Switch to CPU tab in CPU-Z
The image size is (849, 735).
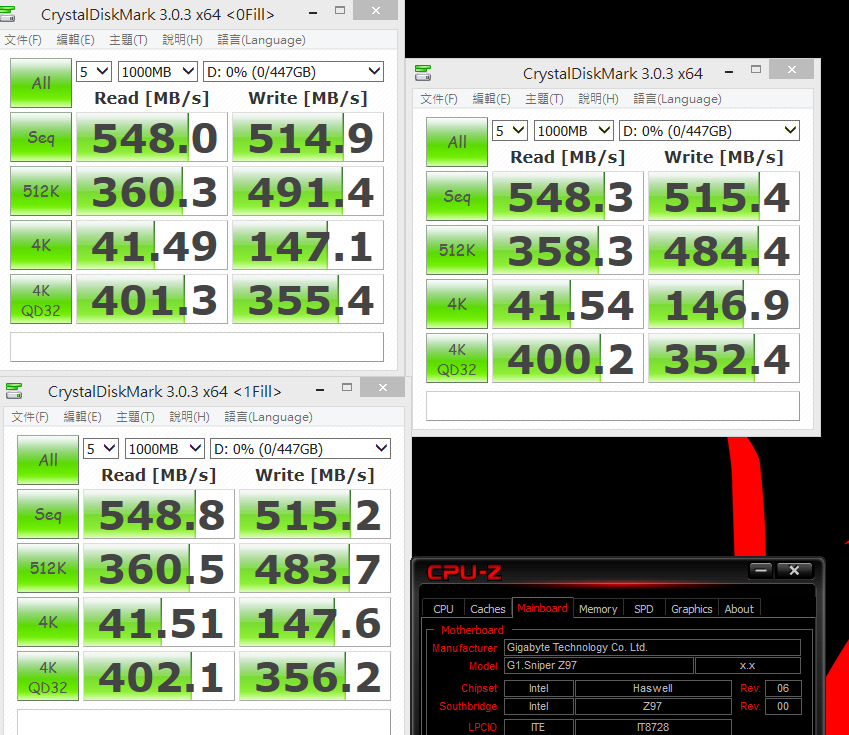click(x=443, y=609)
